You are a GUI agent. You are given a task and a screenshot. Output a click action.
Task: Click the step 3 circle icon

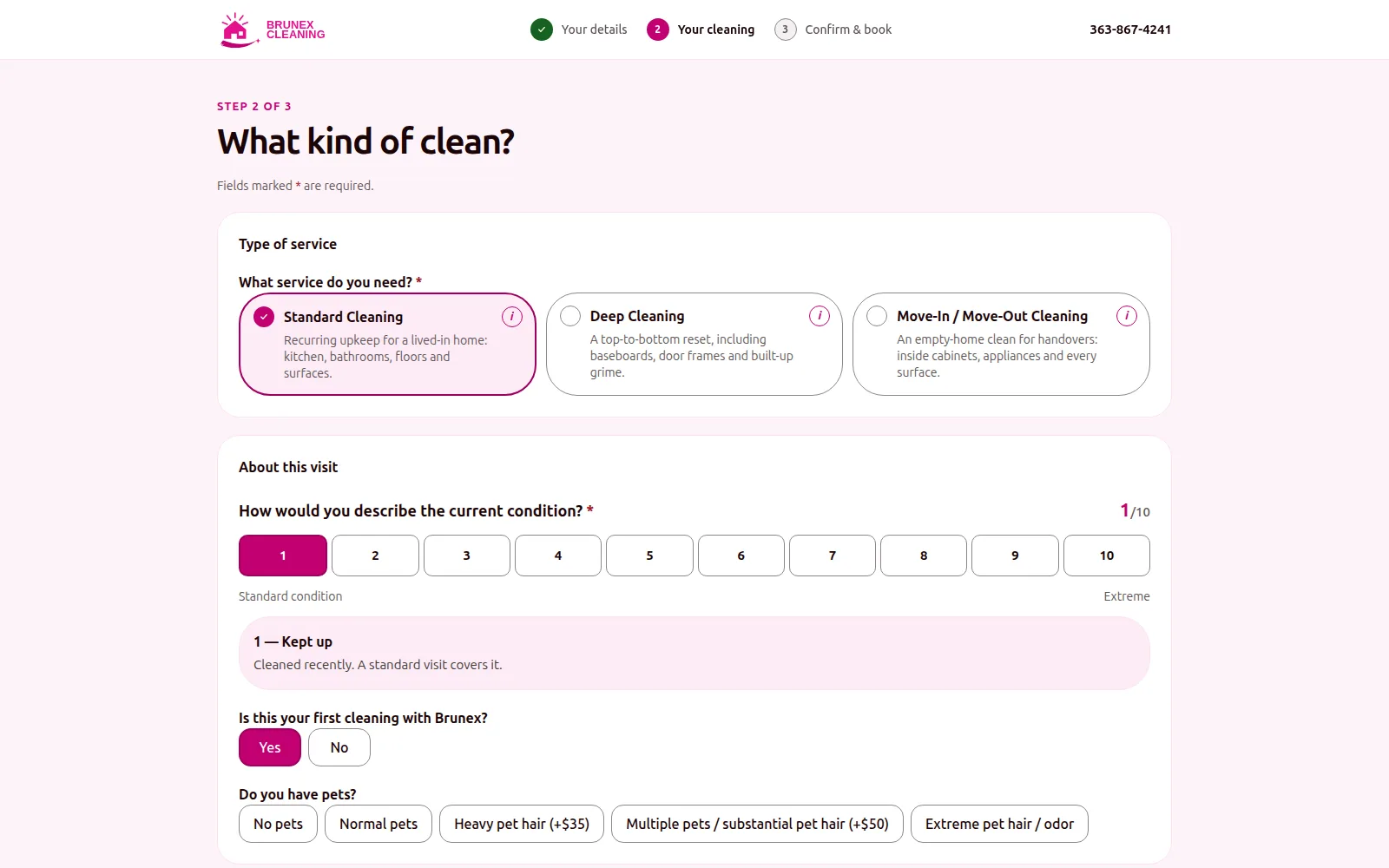(x=786, y=30)
